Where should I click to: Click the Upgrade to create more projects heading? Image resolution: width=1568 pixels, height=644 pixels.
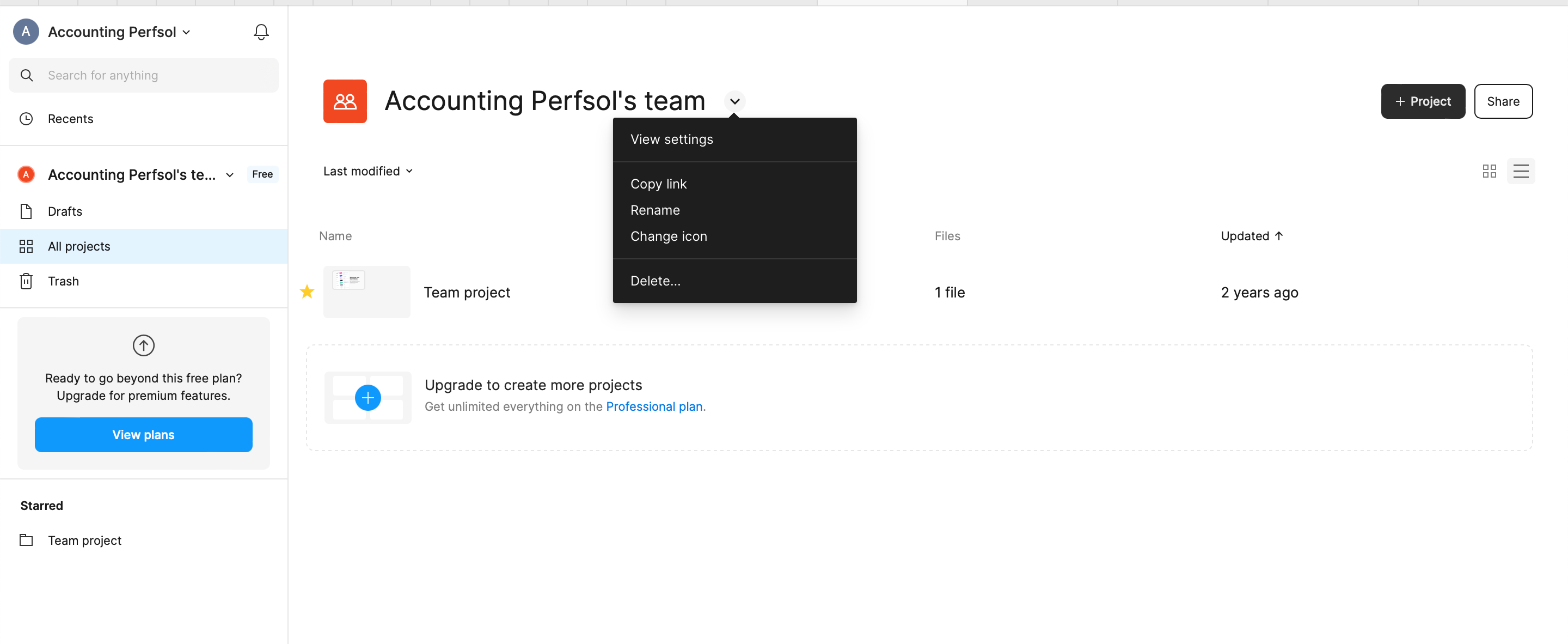pos(533,385)
